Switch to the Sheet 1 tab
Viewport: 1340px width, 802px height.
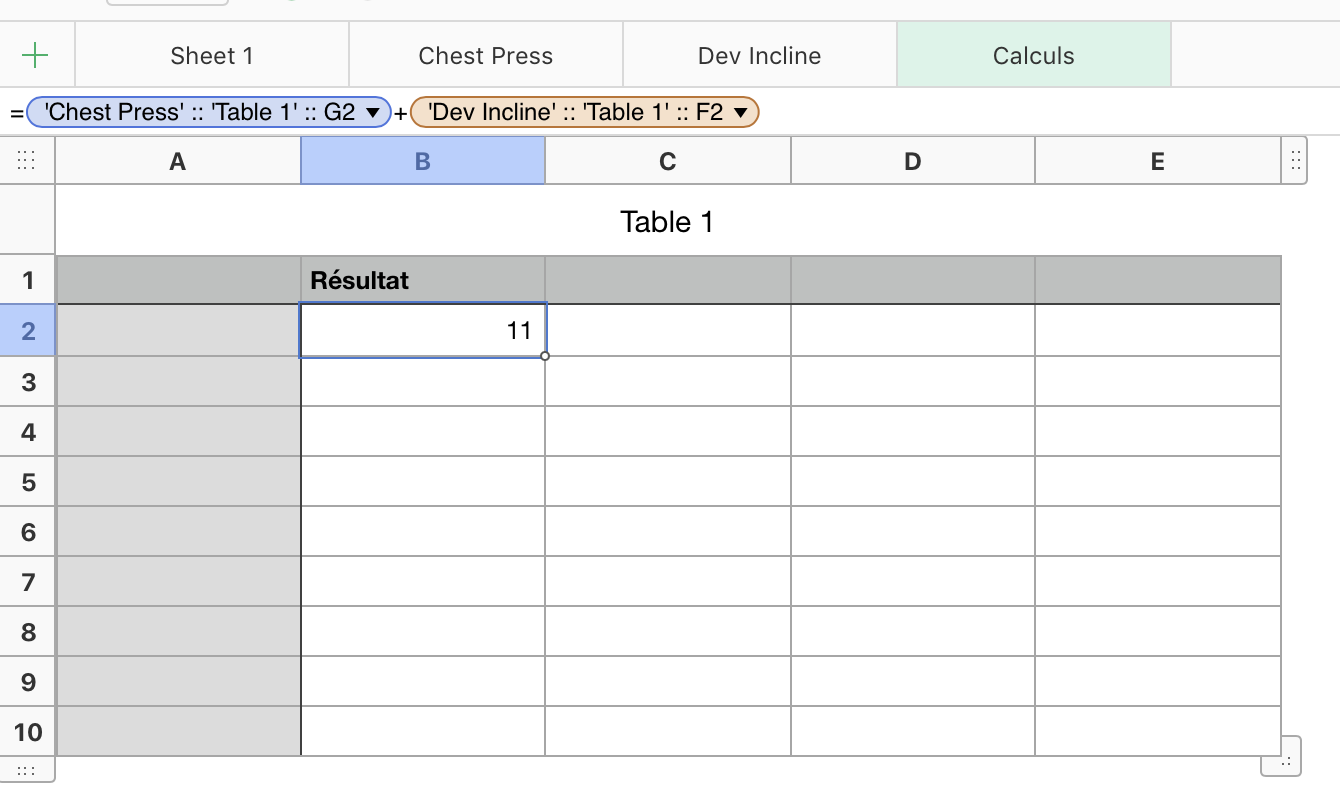212,56
